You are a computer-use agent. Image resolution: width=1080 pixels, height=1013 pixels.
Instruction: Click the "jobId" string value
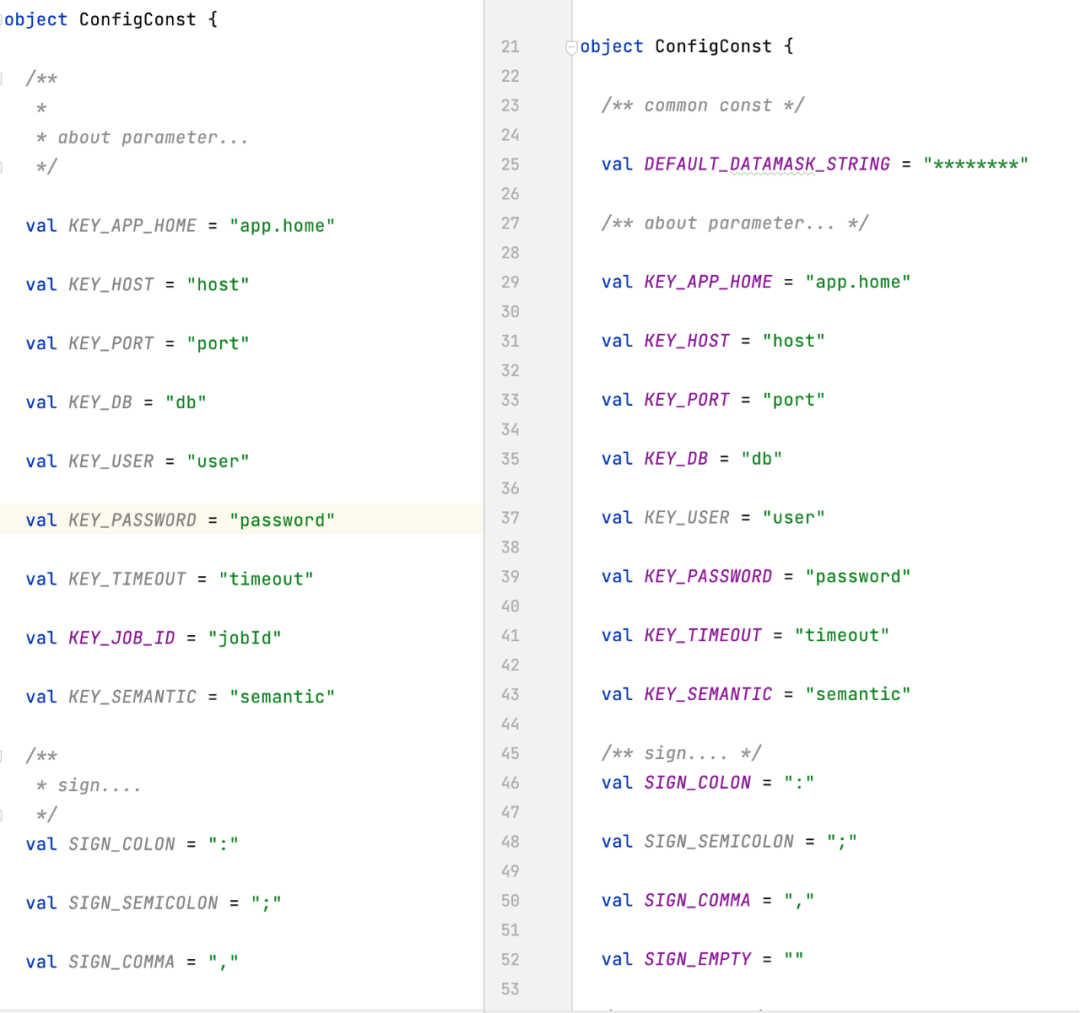[244, 637]
